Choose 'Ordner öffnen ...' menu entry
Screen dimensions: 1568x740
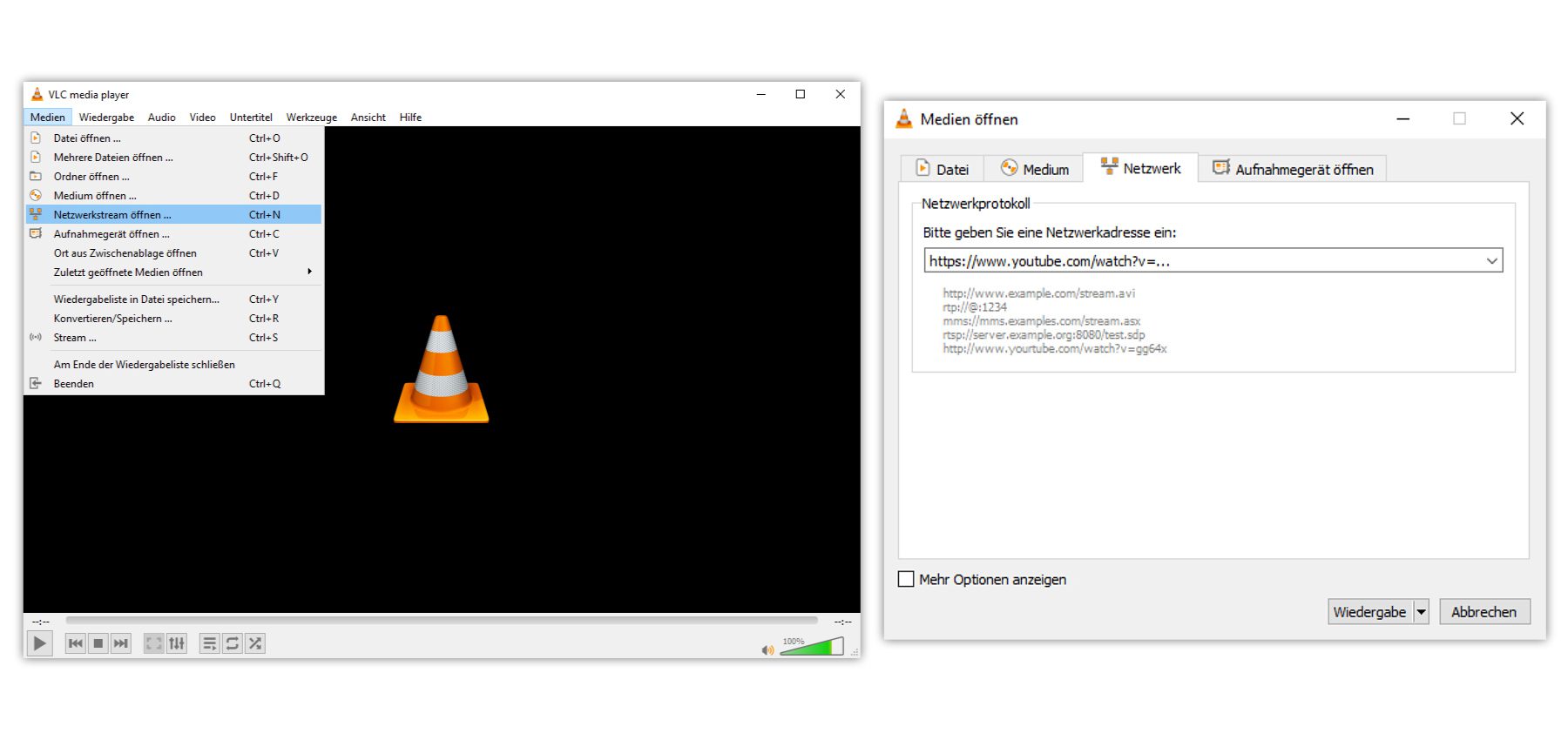174,176
